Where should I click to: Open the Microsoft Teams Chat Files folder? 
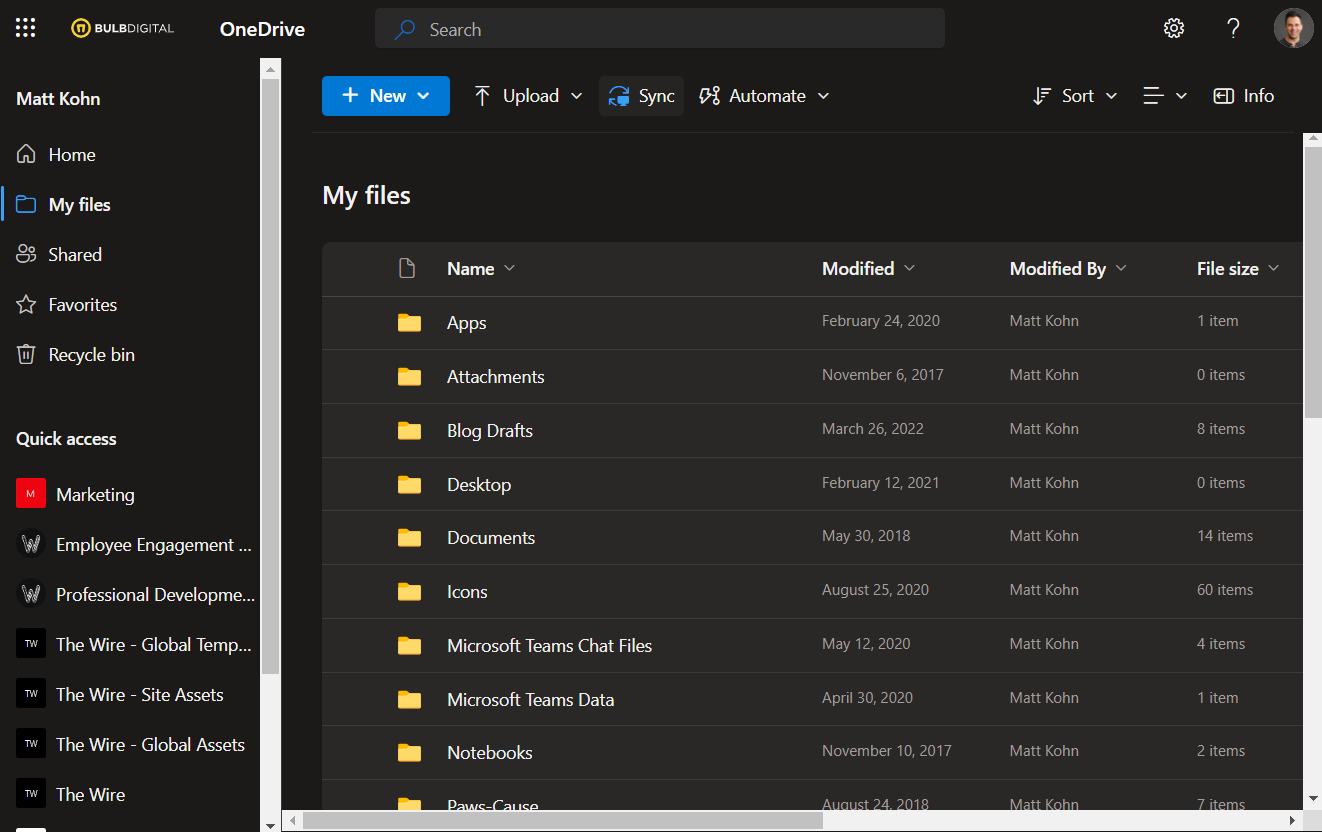pyautogui.click(x=550, y=645)
